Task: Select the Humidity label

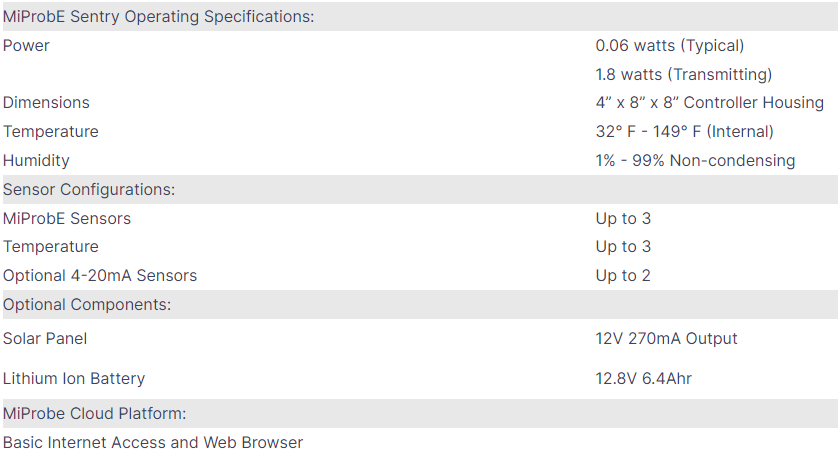Action: (36, 161)
